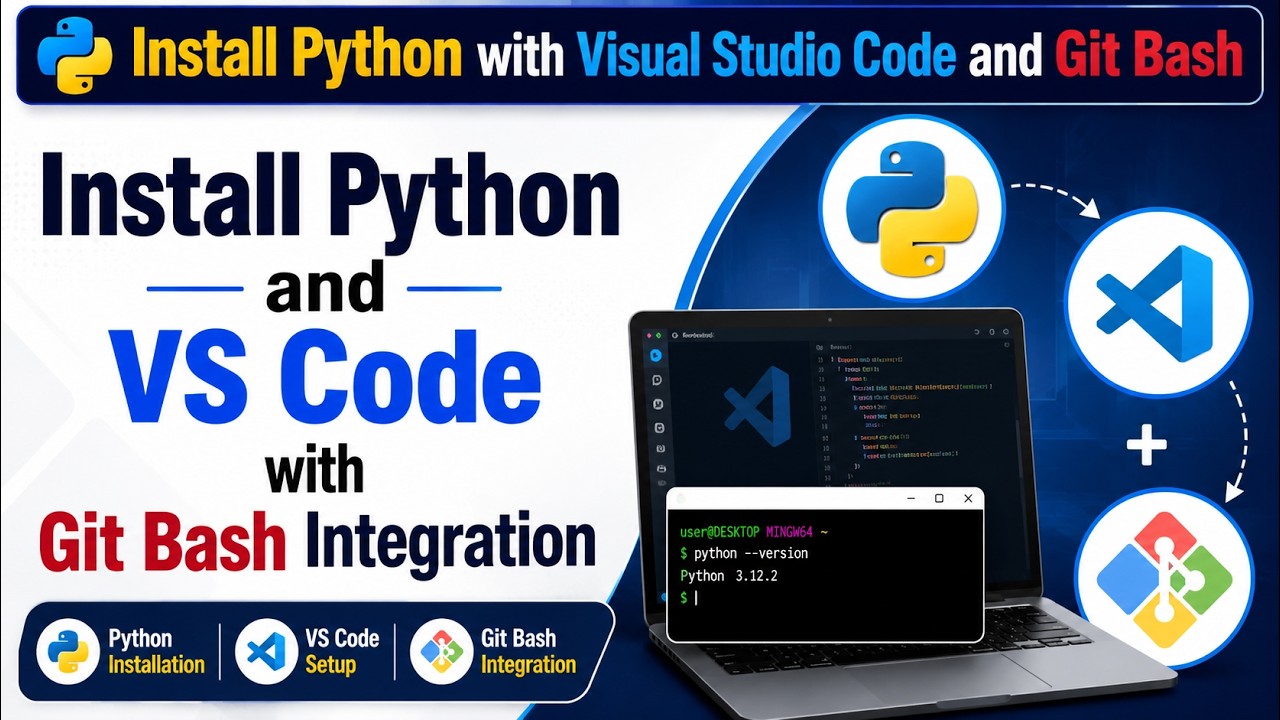Click the 'python --version' command text
This screenshot has height=720, width=1280.
750,553
